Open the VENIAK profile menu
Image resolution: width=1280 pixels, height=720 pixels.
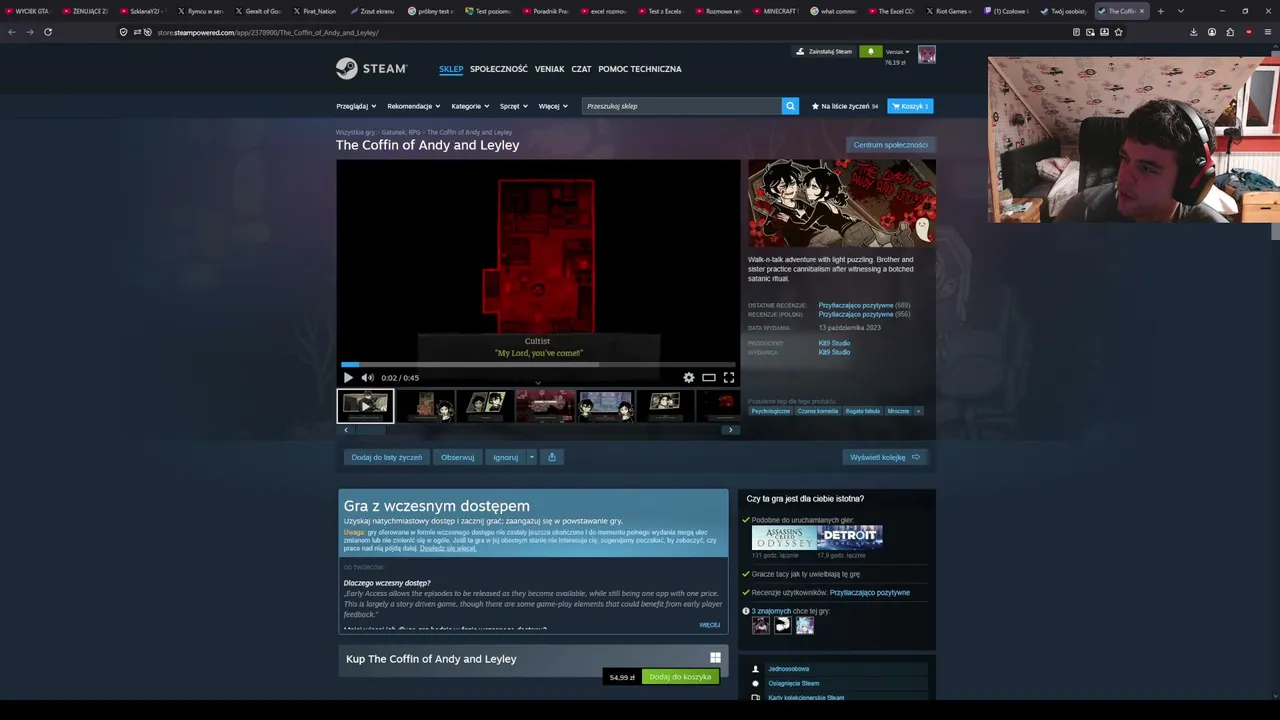[x=550, y=69]
